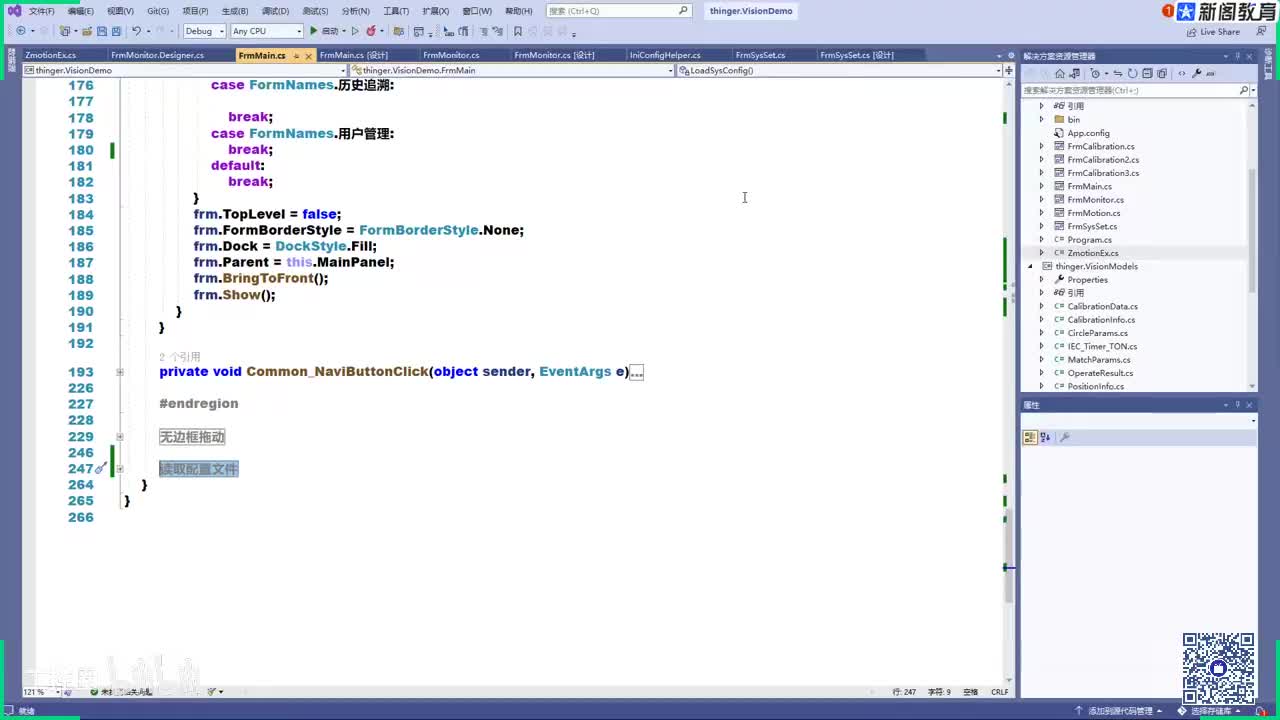Click the Hot Reload flame icon
This screenshot has height=720, width=1280.
(x=371, y=31)
